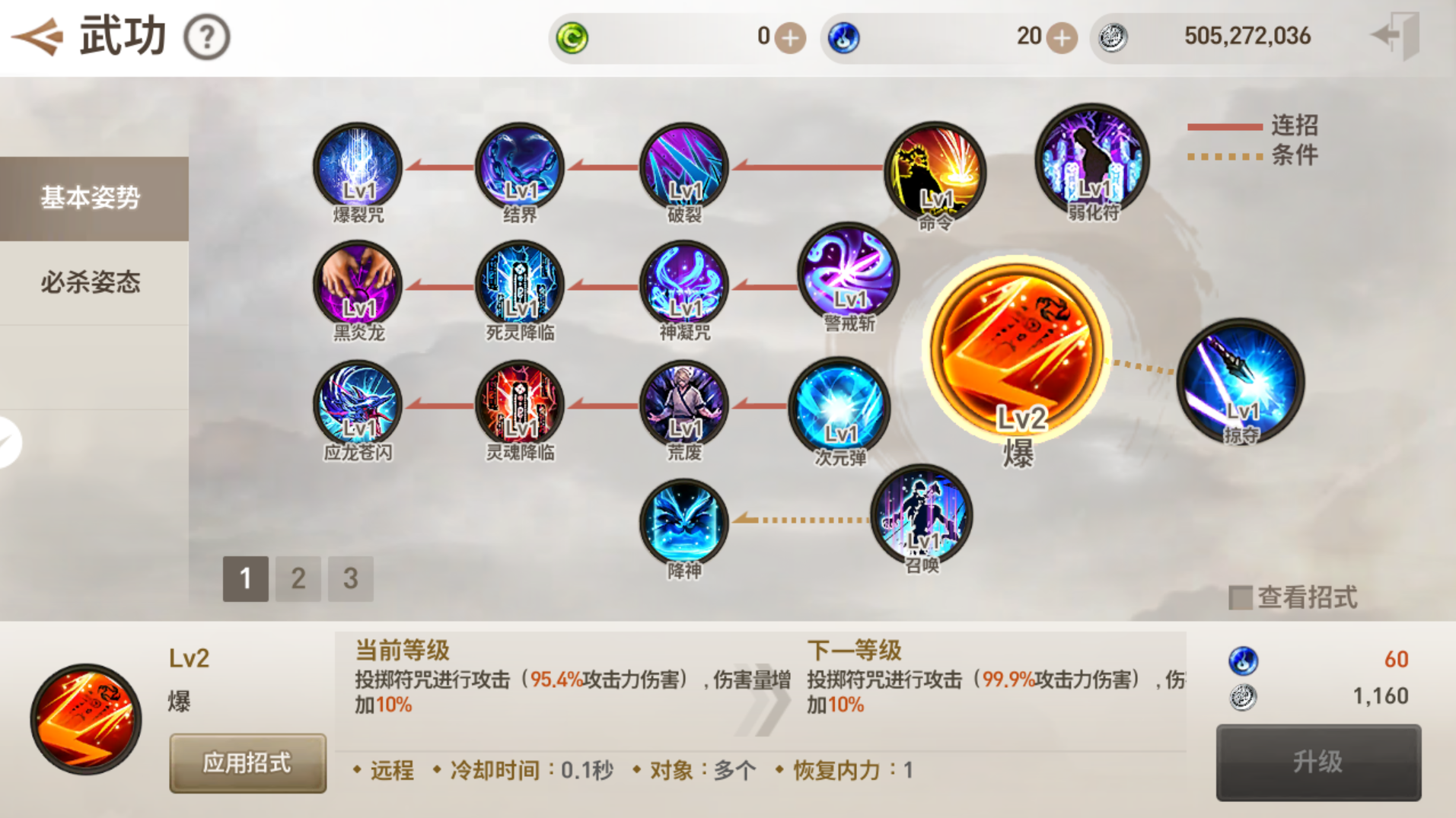Select the 降神 skill icon
This screenshot has width=1456, height=818.
tap(683, 524)
